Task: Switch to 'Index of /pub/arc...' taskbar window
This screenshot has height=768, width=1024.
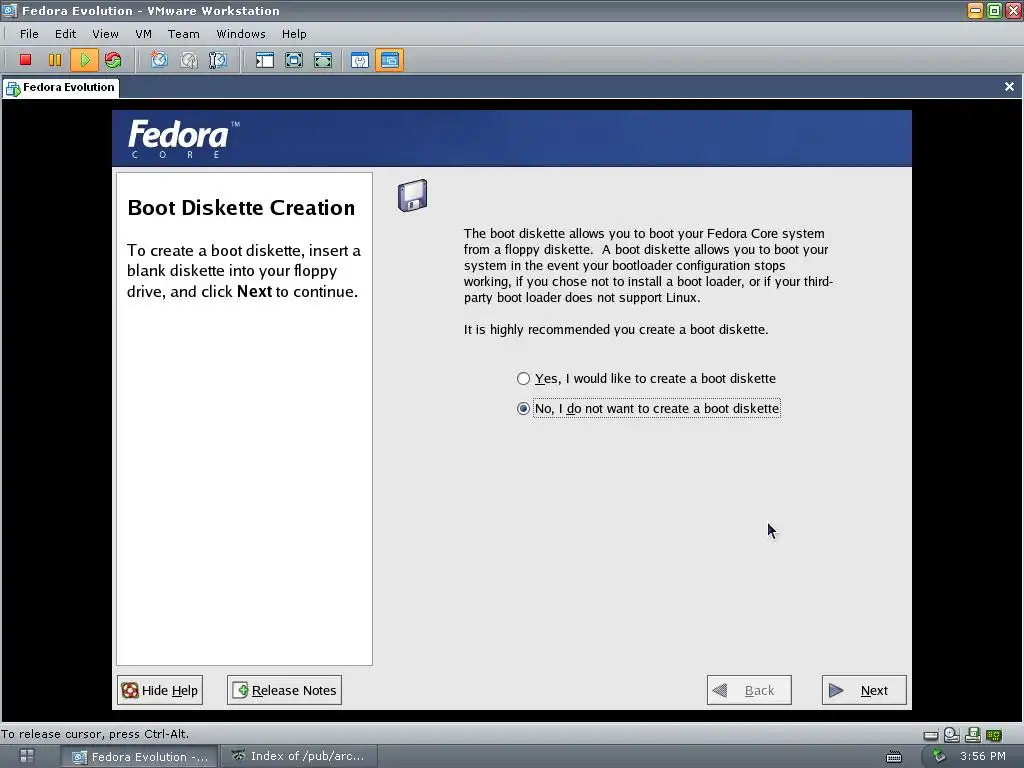Action: 298,756
